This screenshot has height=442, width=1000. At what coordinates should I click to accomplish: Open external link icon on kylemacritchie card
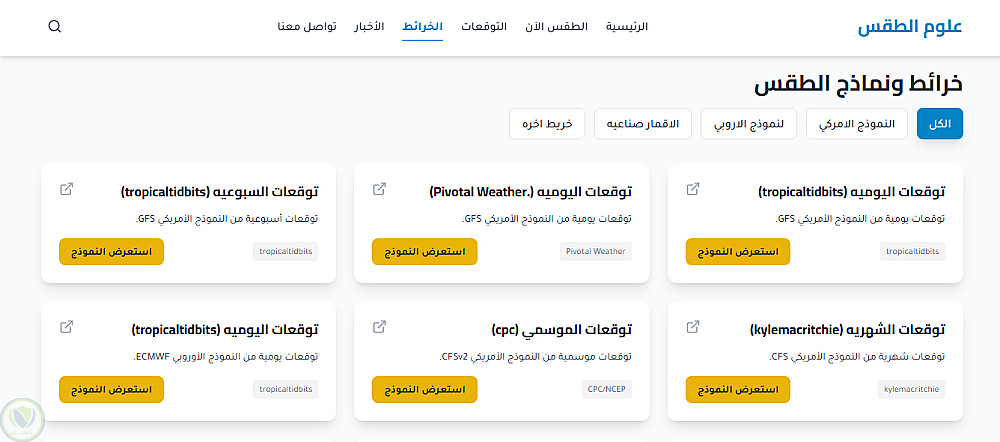click(693, 327)
